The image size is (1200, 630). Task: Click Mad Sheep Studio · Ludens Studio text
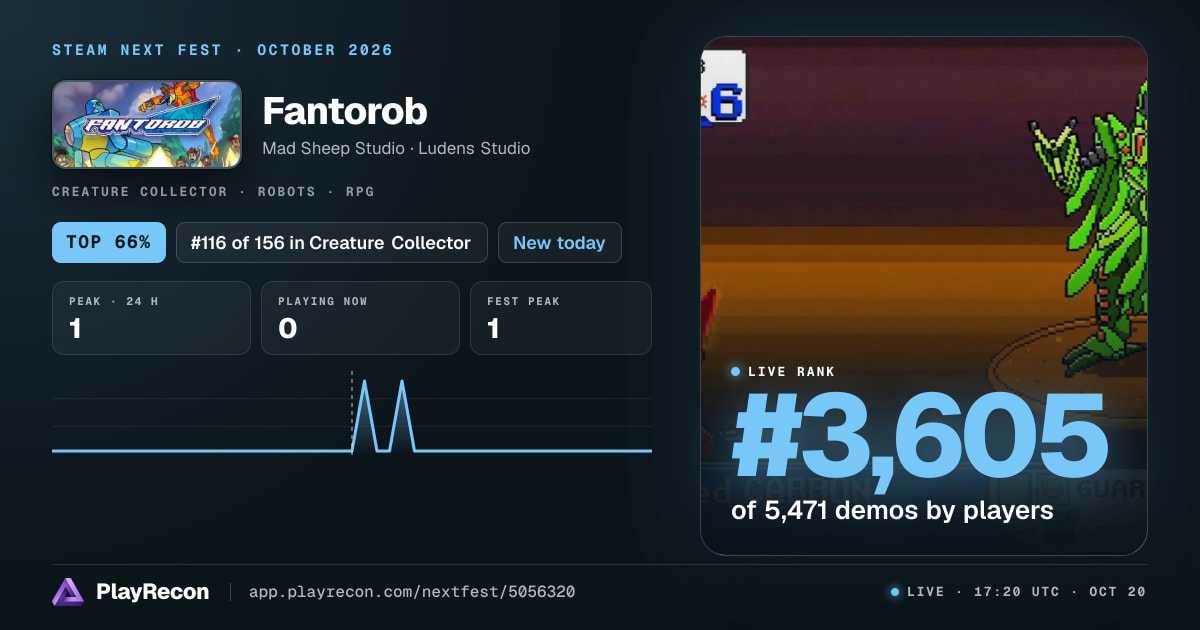click(396, 148)
